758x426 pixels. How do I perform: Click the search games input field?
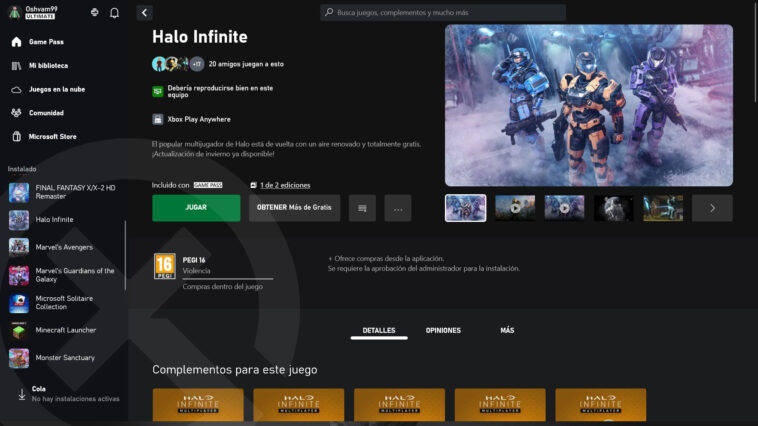[x=443, y=13]
